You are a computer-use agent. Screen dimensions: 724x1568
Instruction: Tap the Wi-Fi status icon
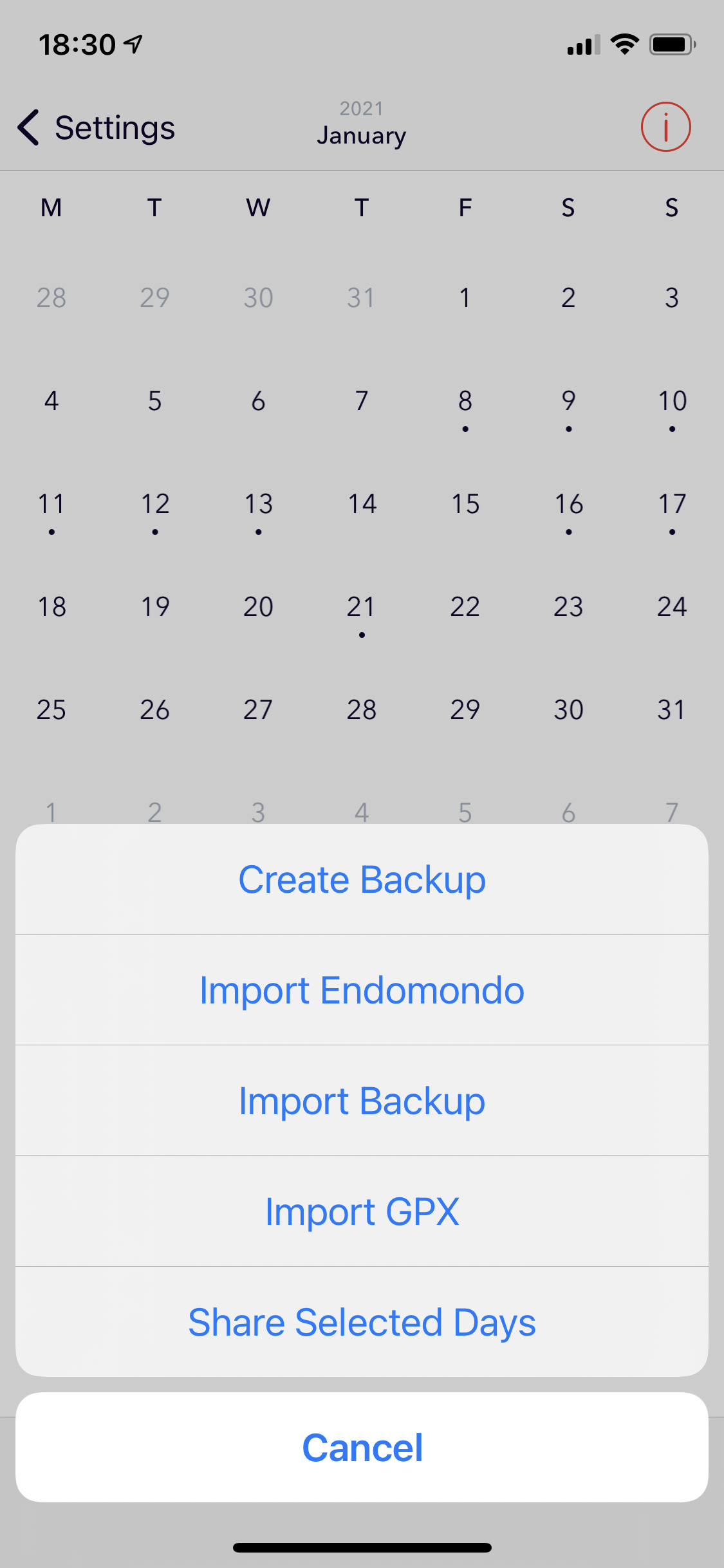[624, 44]
